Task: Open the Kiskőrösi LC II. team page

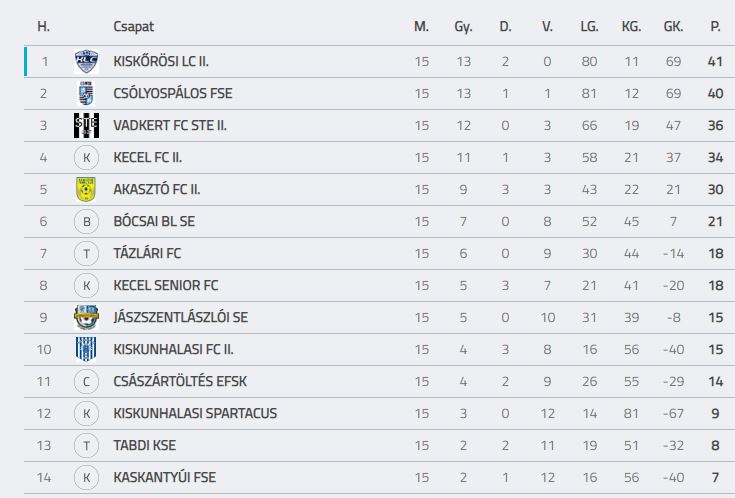Action: (x=161, y=61)
